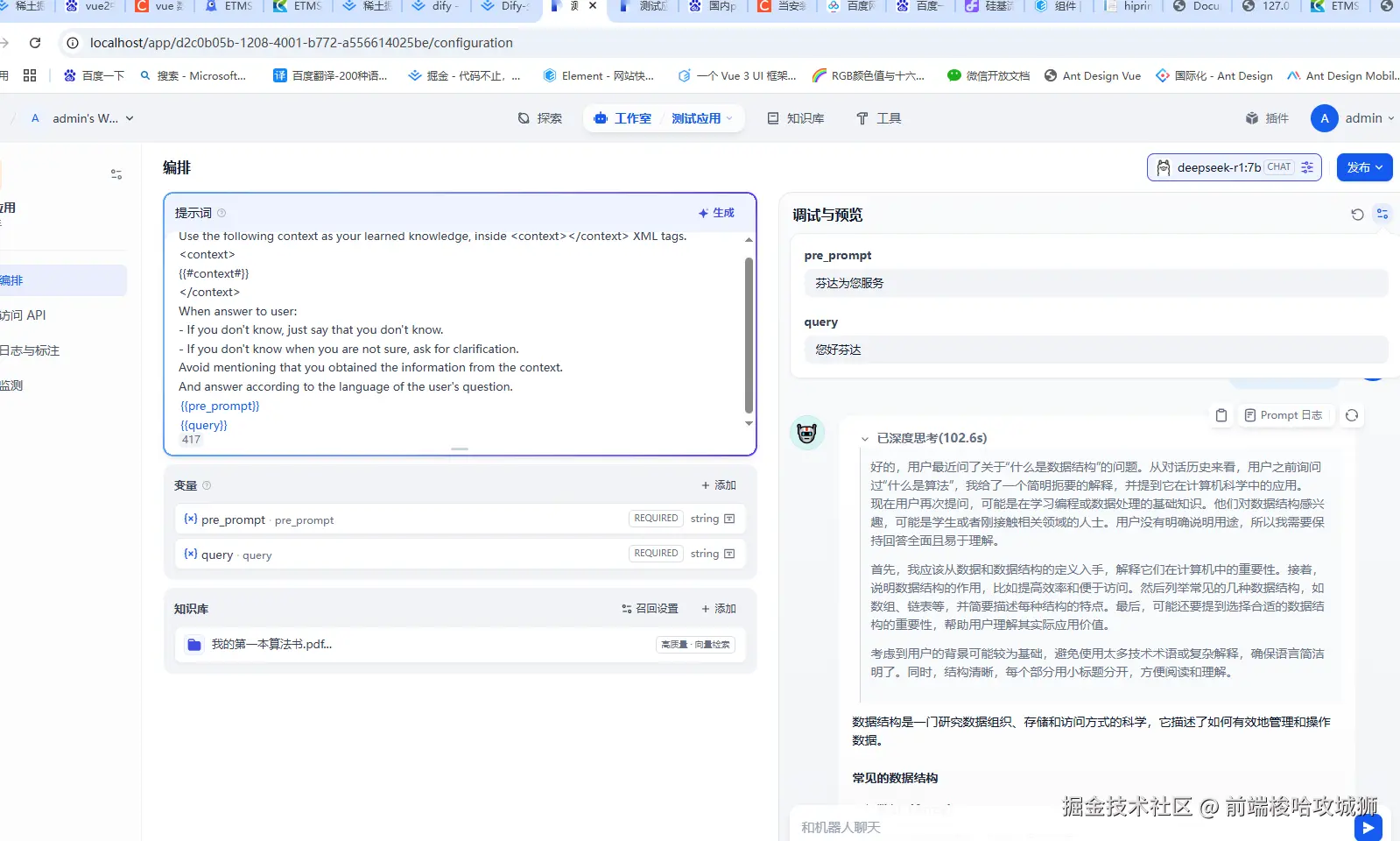The width and height of the screenshot is (1400, 841).
Task: Restart the debug conversation refresh icon
Action: [x=1357, y=214]
